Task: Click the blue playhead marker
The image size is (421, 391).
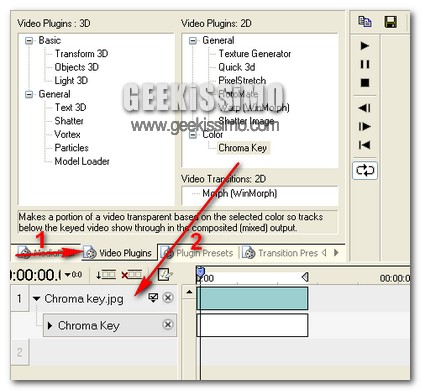Action: pos(200,272)
